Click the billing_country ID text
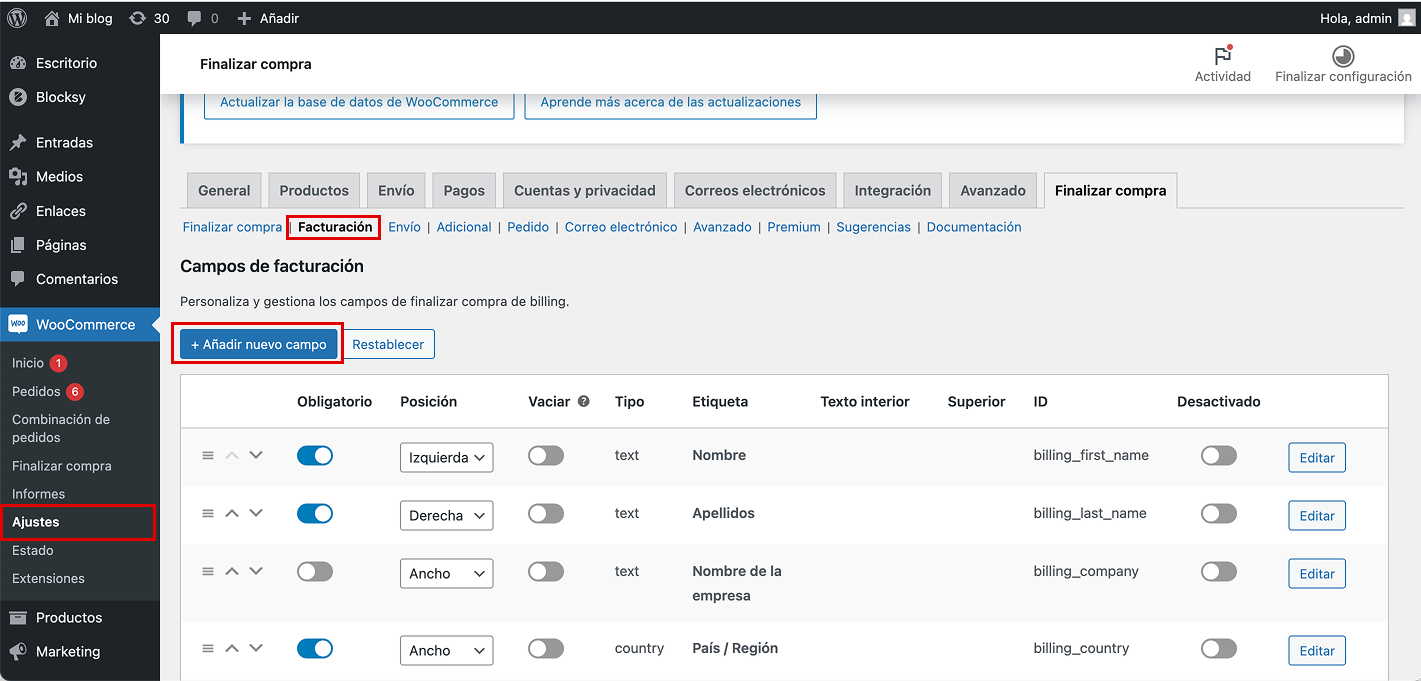This screenshot has width=1421, height=681. [x=1081, y=648]
